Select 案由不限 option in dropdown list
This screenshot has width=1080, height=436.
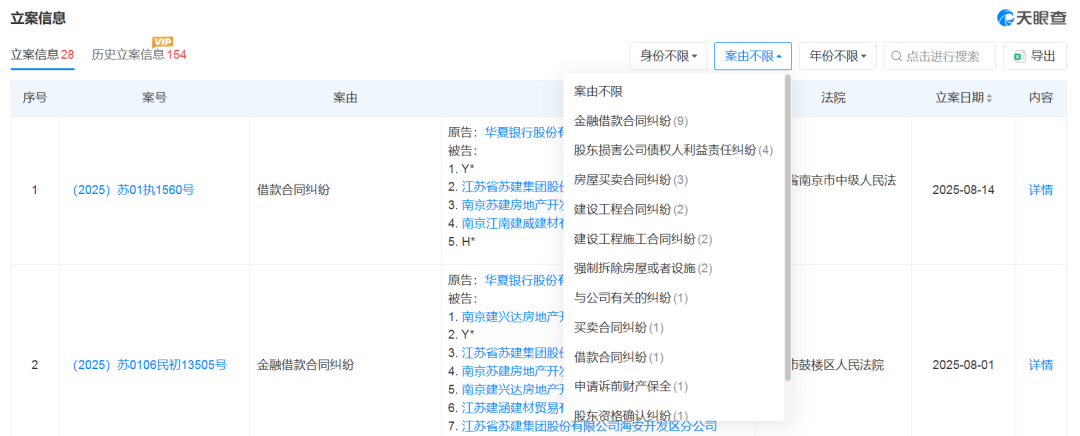click(598, 91)
